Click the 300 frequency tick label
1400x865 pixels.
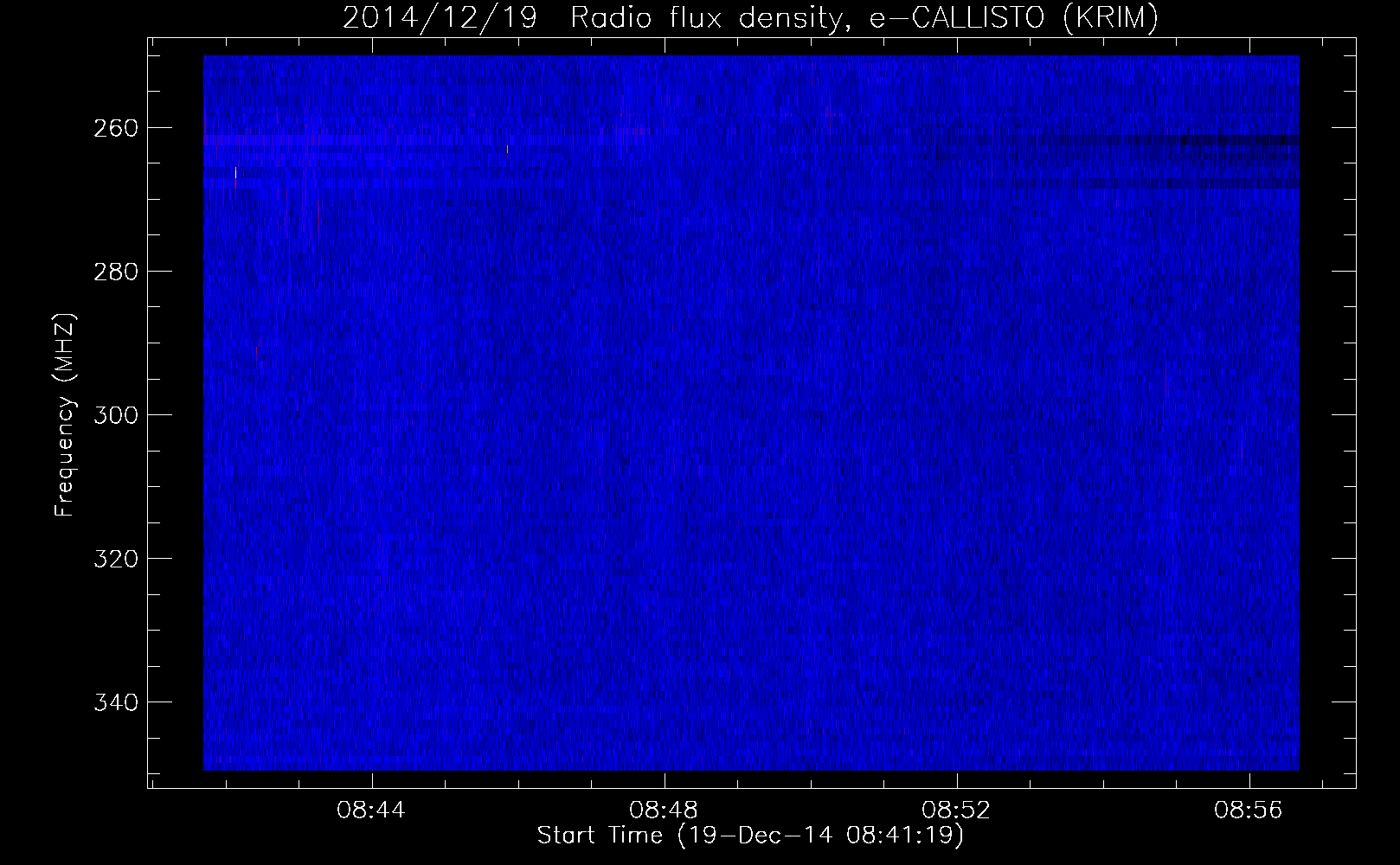114,415
